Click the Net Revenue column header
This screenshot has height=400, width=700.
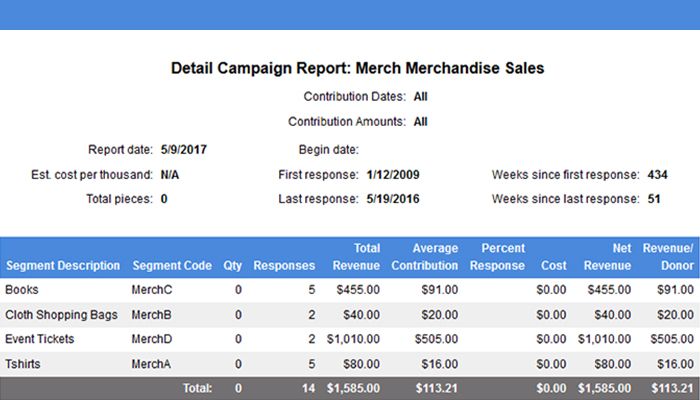(x=607, y=257)
